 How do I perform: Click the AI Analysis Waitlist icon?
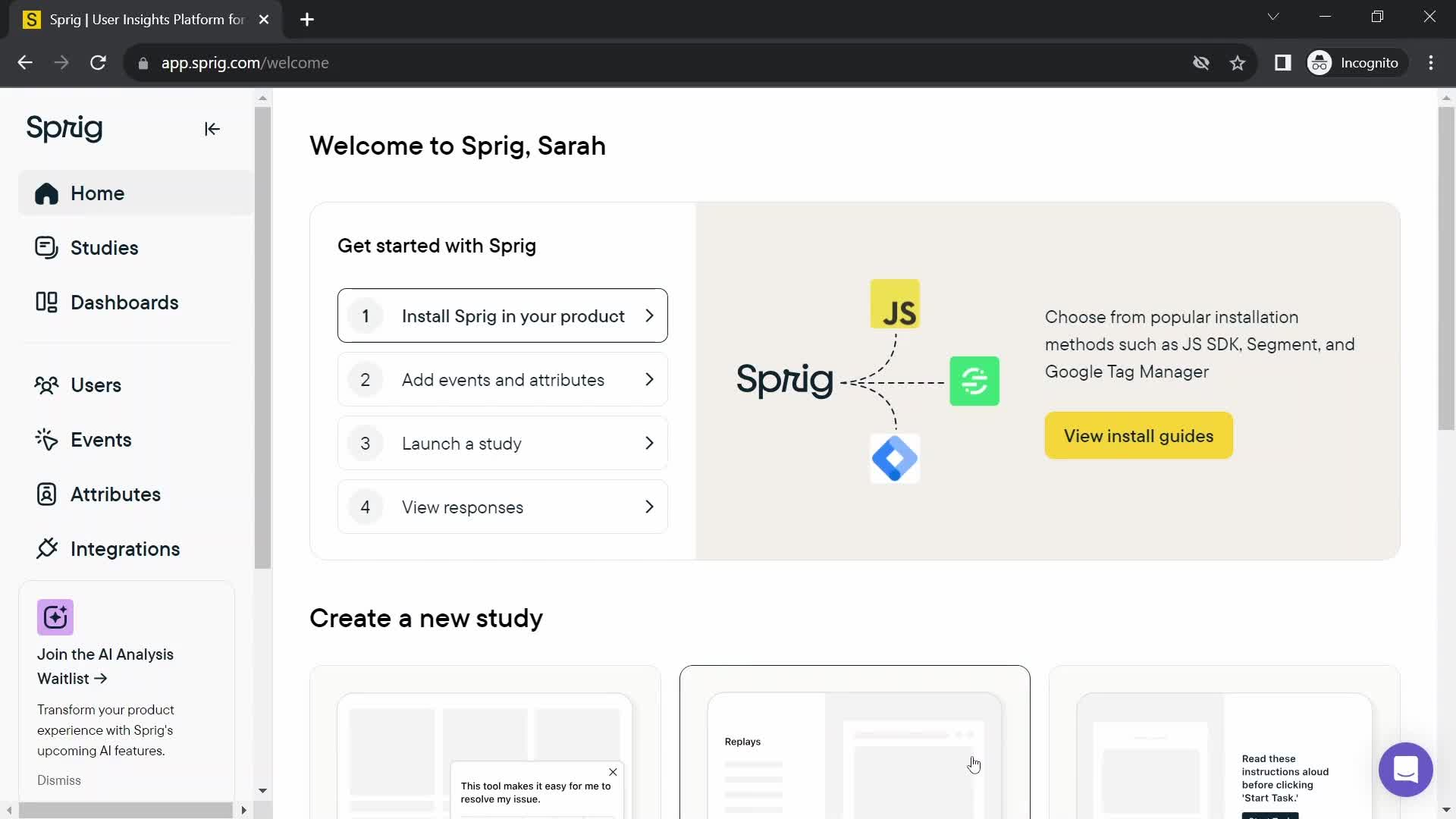point(55,619)
